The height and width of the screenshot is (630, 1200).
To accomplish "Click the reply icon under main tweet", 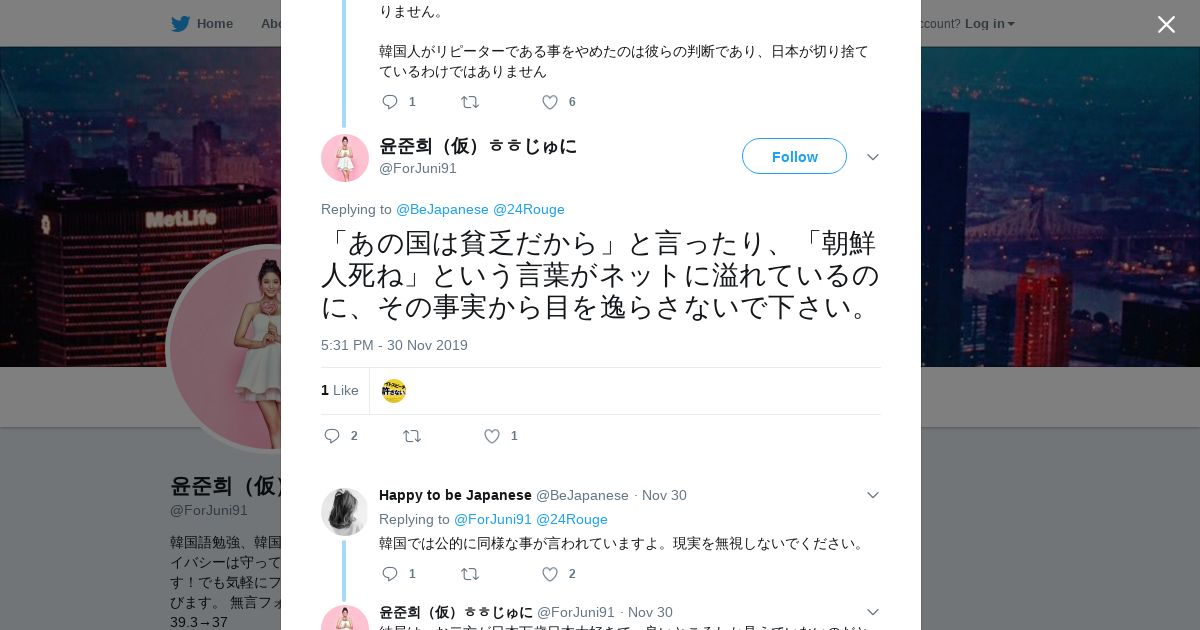I will [x=333, y=436].
